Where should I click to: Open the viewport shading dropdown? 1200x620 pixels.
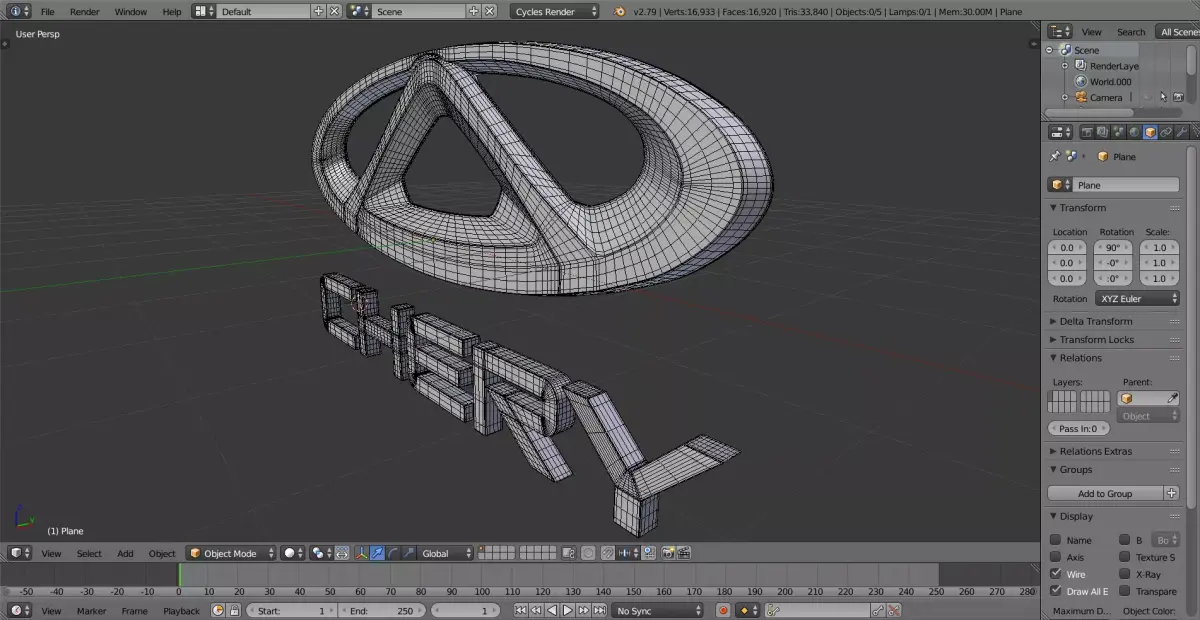(x=292, y=553)
